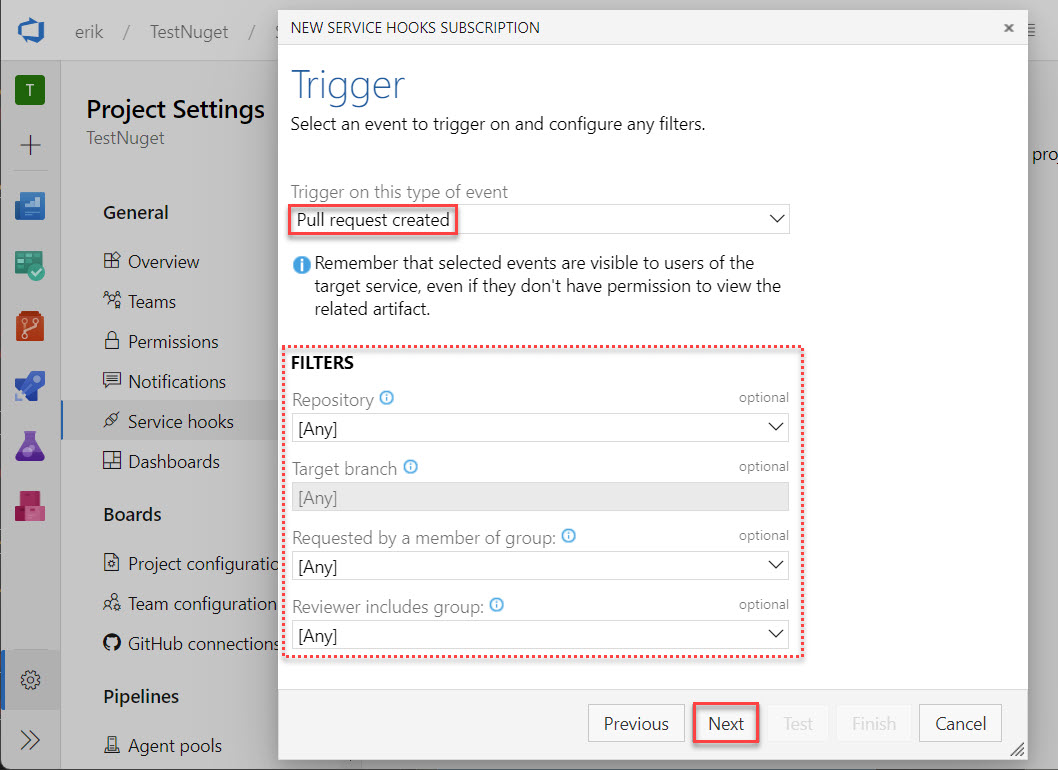Click the plus add-new icon in sidebar
Viewport: 1058px width, 770px height.
click(30, 145)
